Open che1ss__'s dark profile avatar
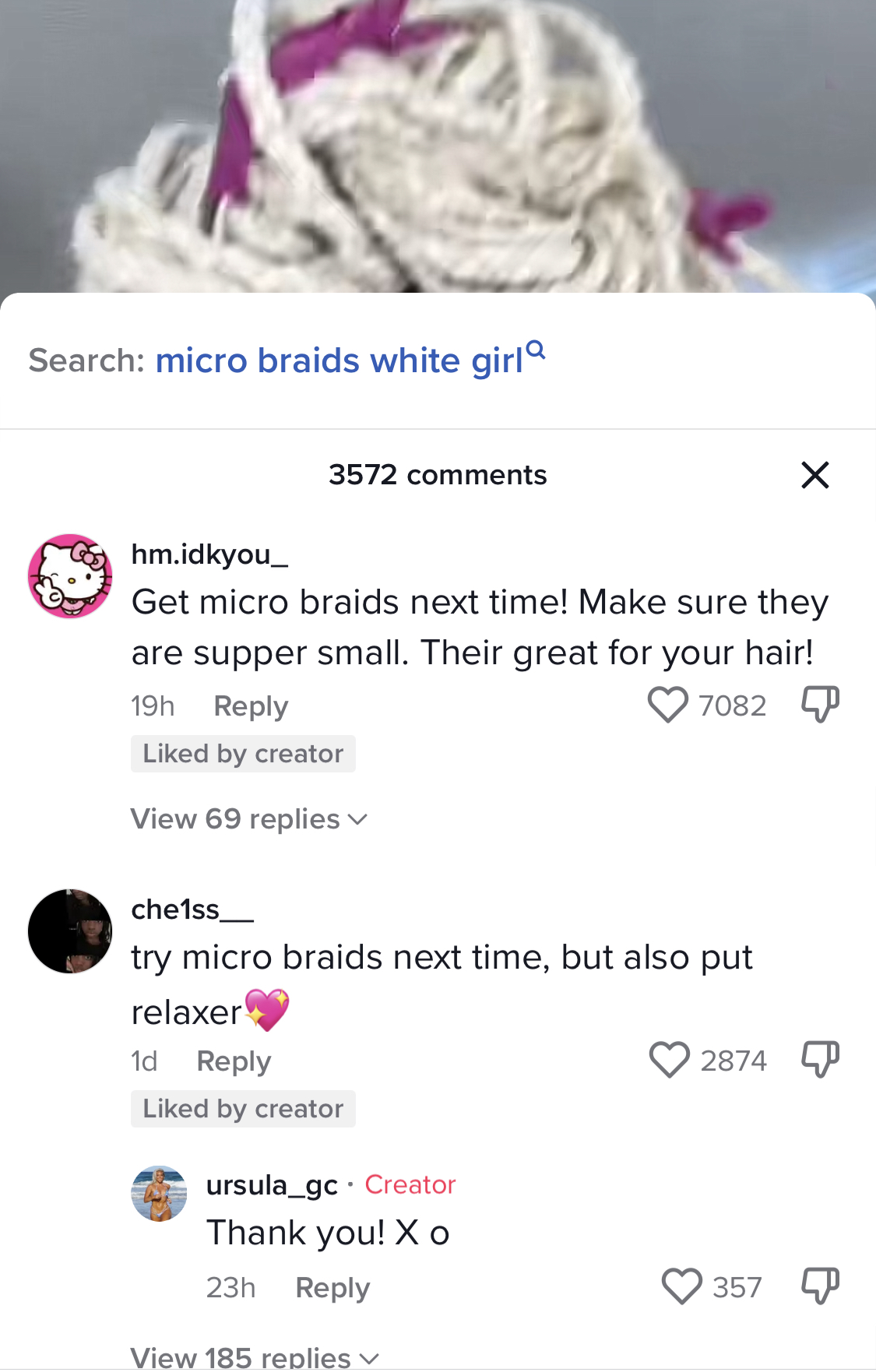Screen dimensions: 876x1372 click(70, 931)
